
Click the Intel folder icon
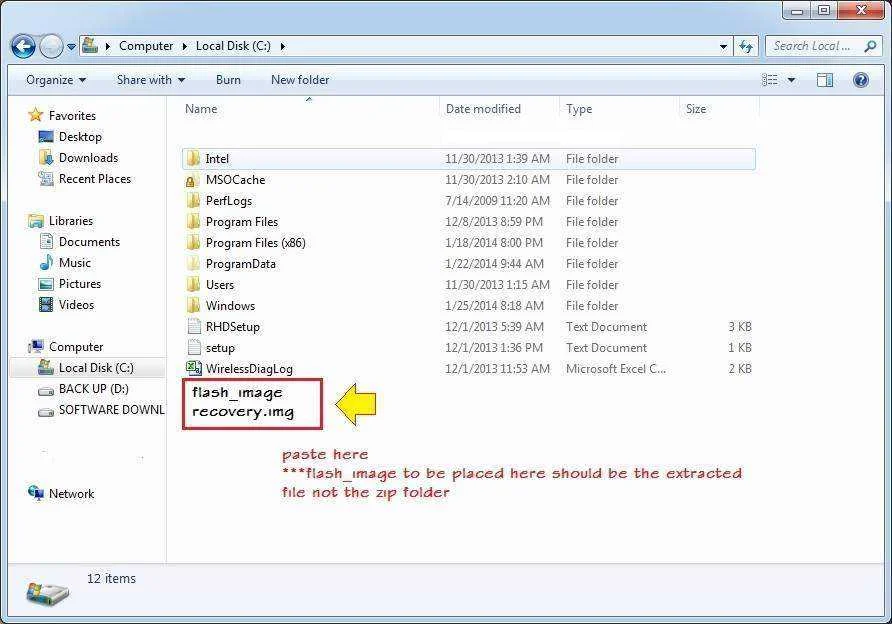point(193,159)
